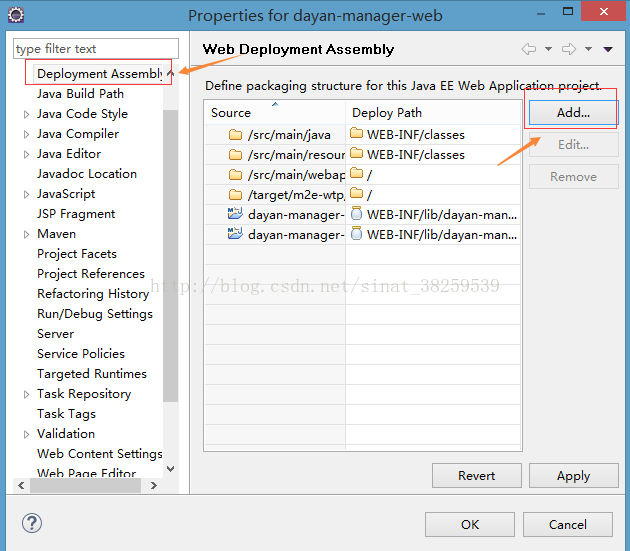Click the forward navigation arrow icon

click(569, 49)
